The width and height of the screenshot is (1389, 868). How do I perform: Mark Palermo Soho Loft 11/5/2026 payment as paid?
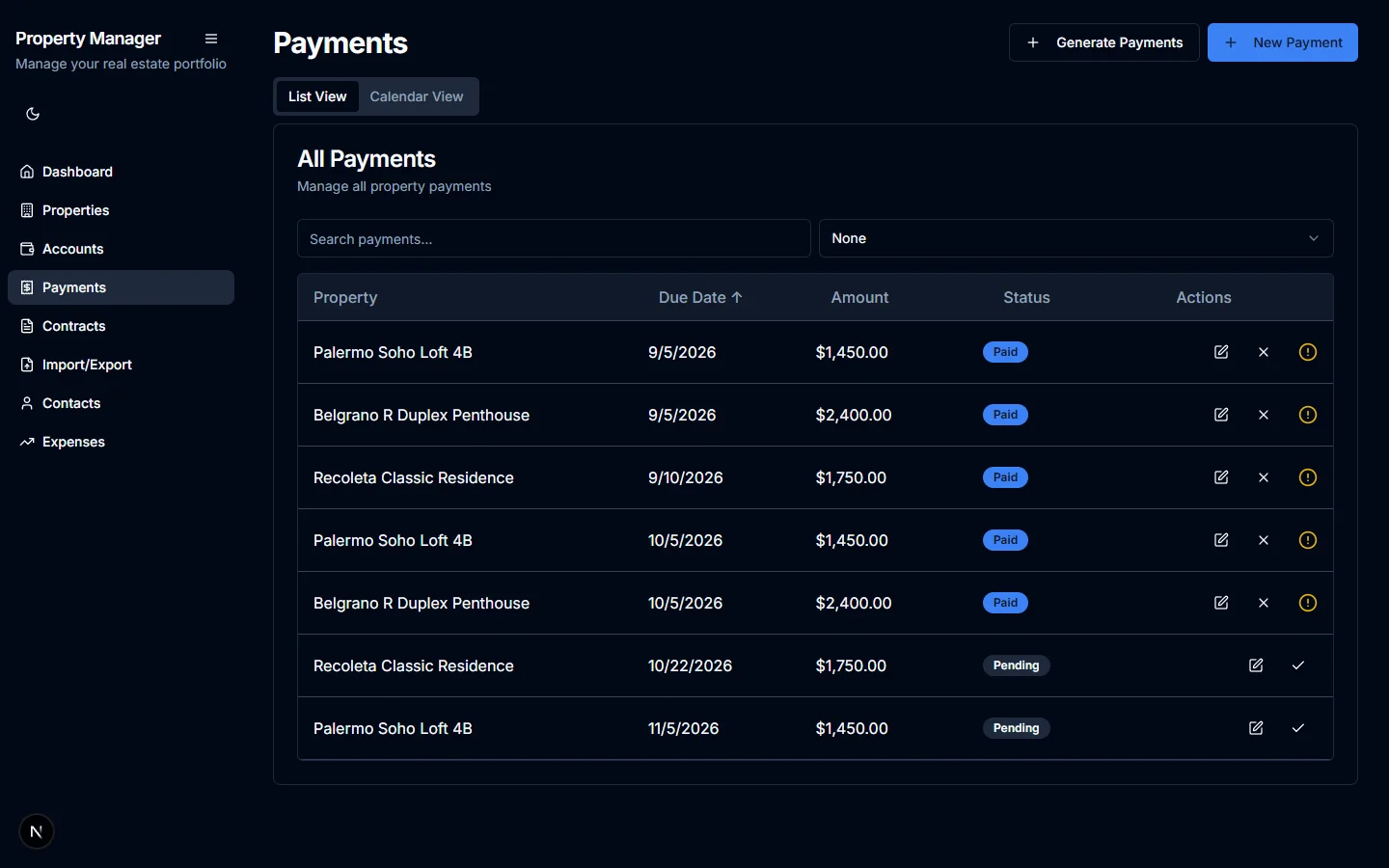(1298, 728)
